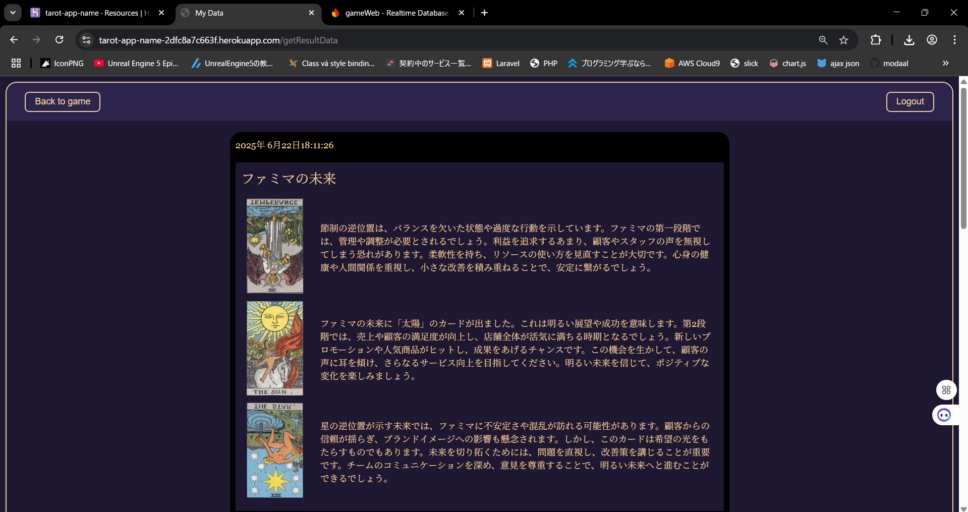Click the scrollbar down arrow
The height and width of the screenshot is (512, 968).
tap(962, 508)
